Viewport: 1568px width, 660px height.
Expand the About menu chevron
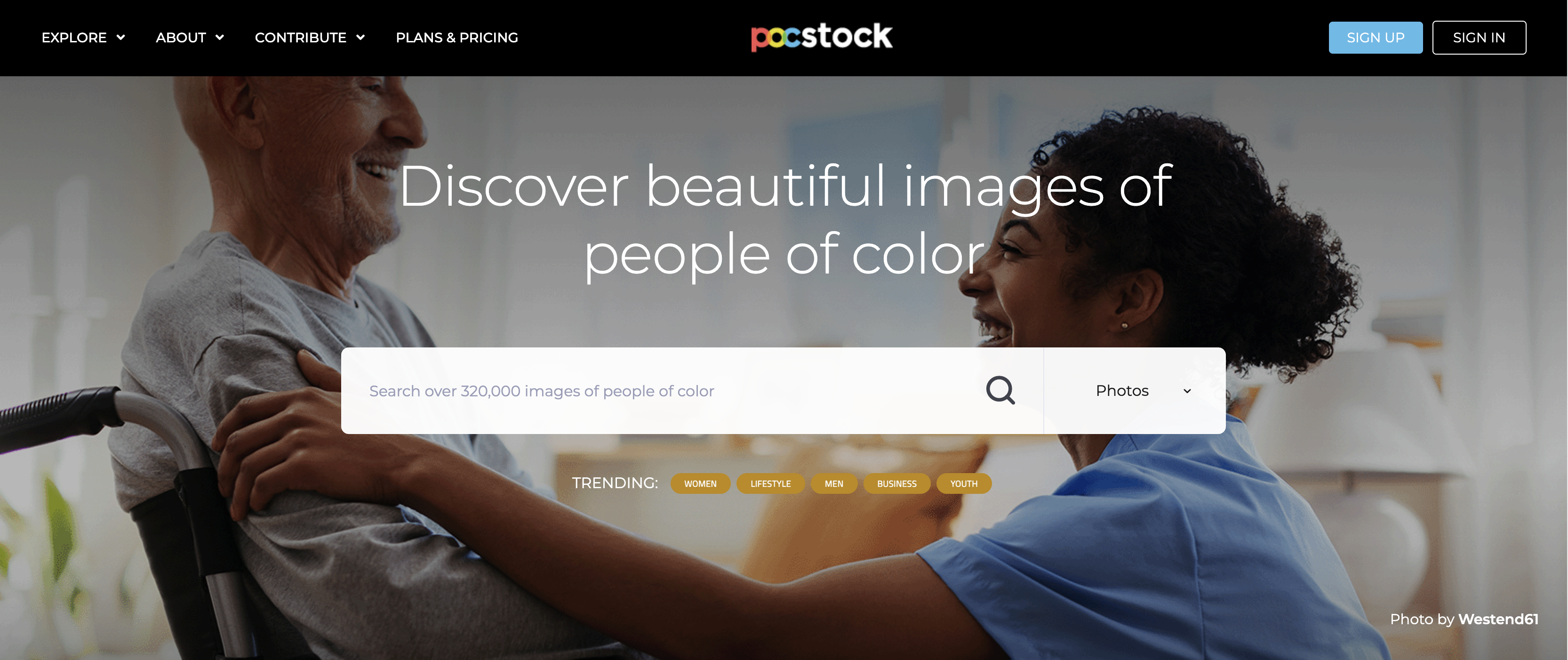(x=220, y=38)
